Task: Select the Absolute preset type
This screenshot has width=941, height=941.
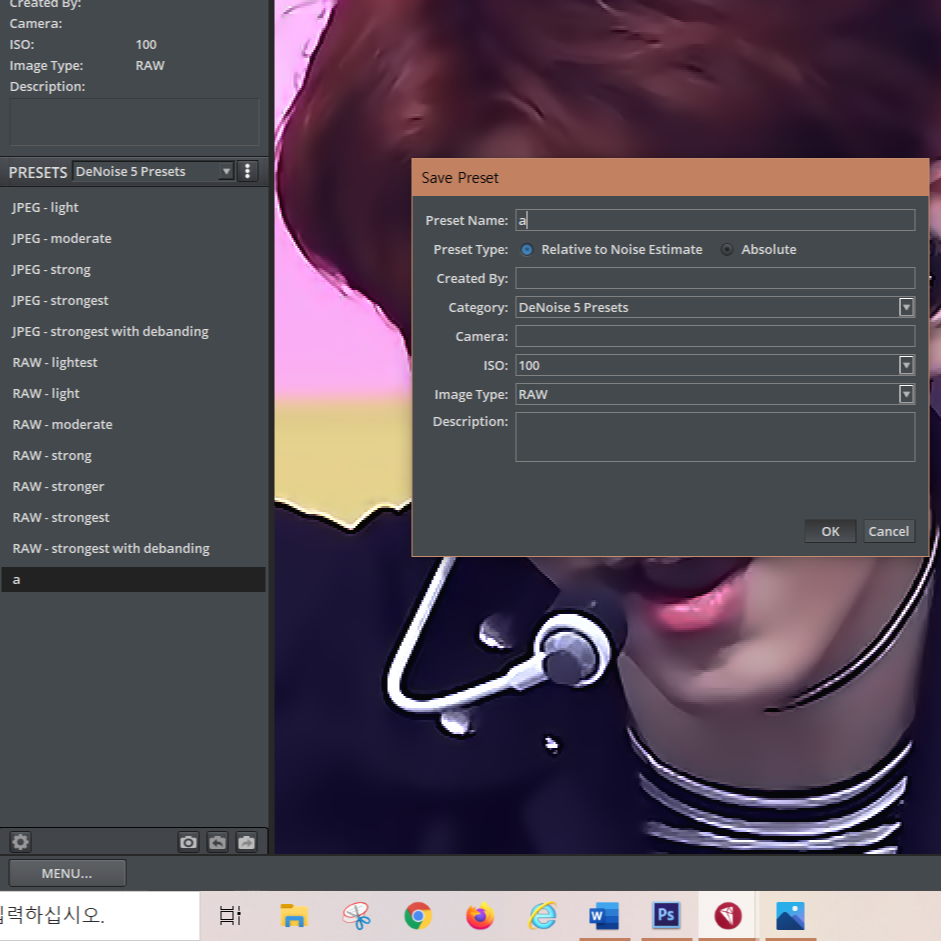Action: click(x=727, y=250)
